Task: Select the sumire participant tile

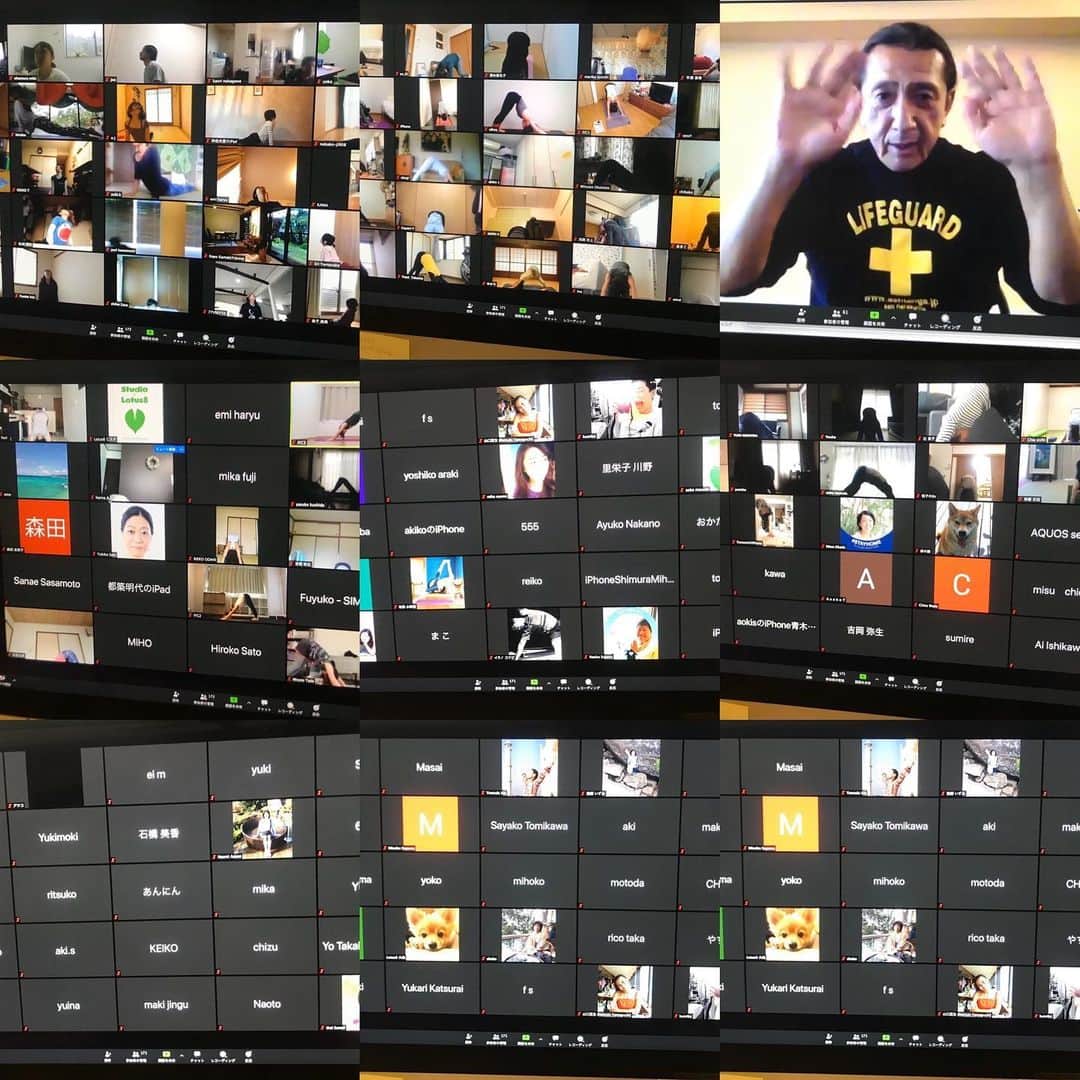Action: 959,638
